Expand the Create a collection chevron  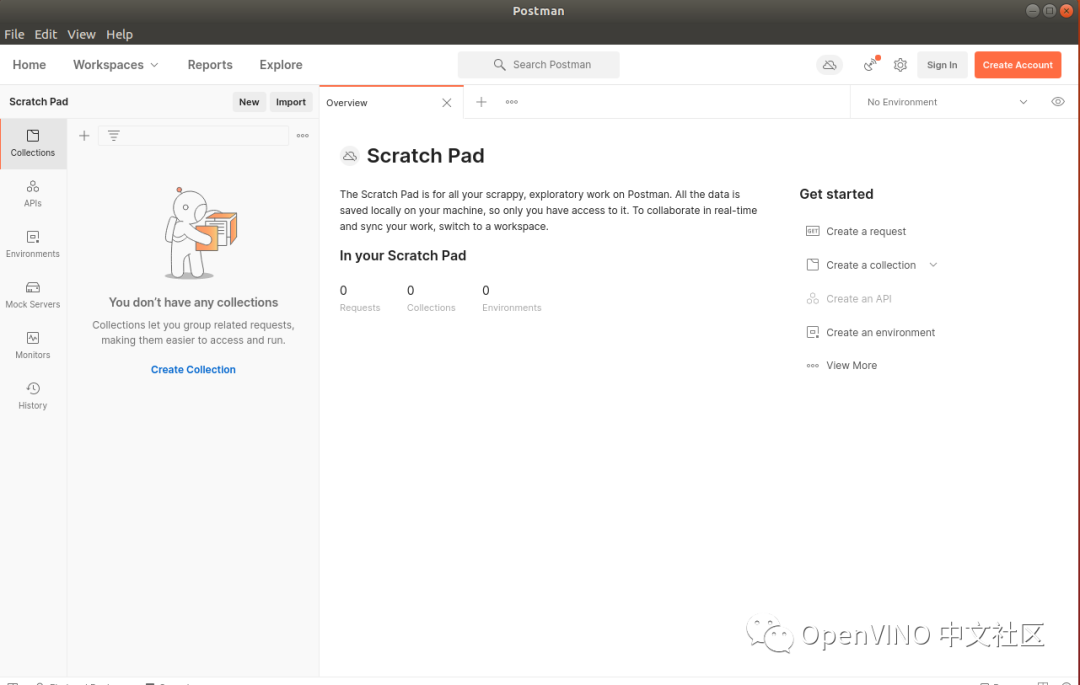(x=933, y=265)
